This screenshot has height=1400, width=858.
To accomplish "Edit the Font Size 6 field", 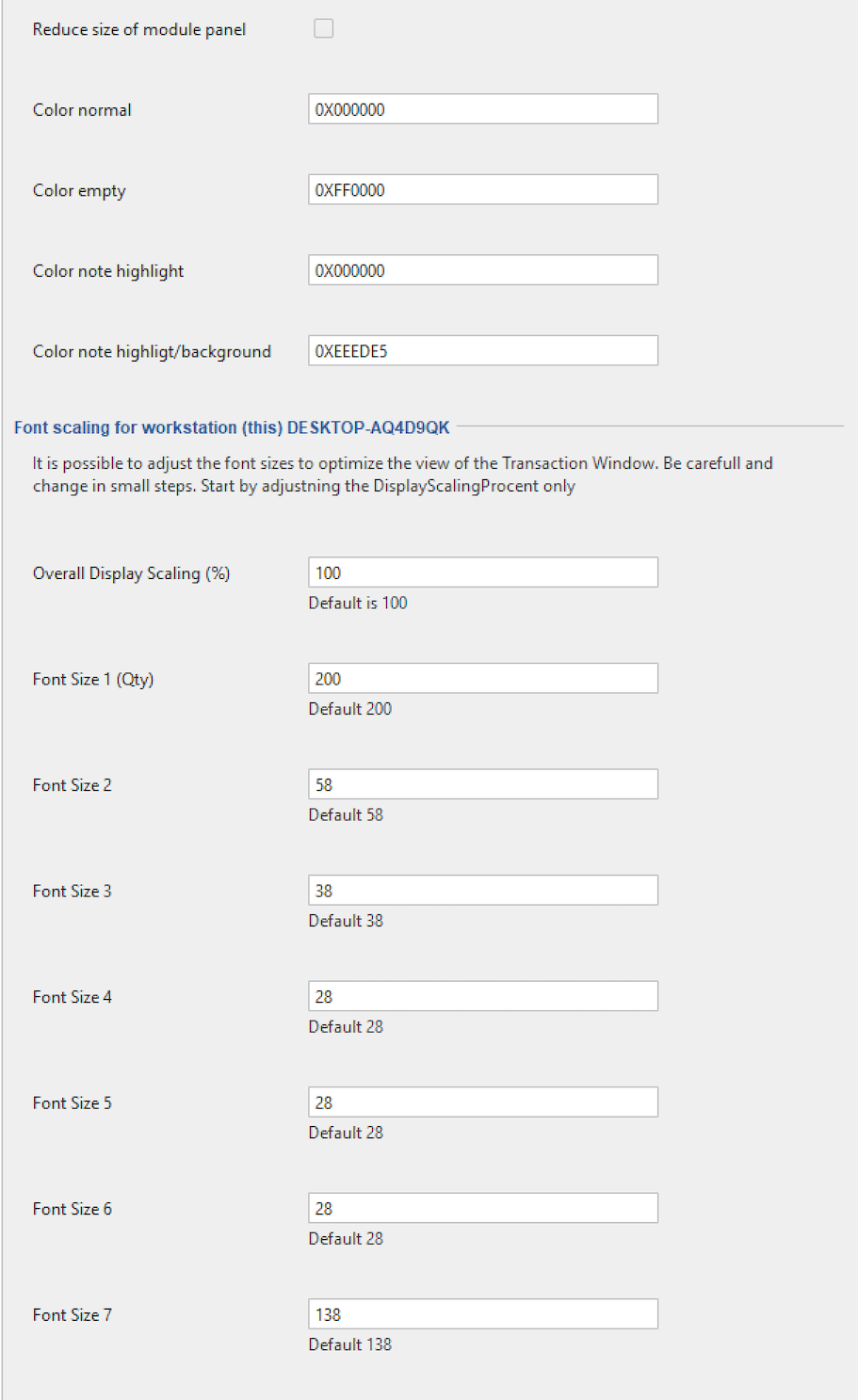I will [483, 1208].
